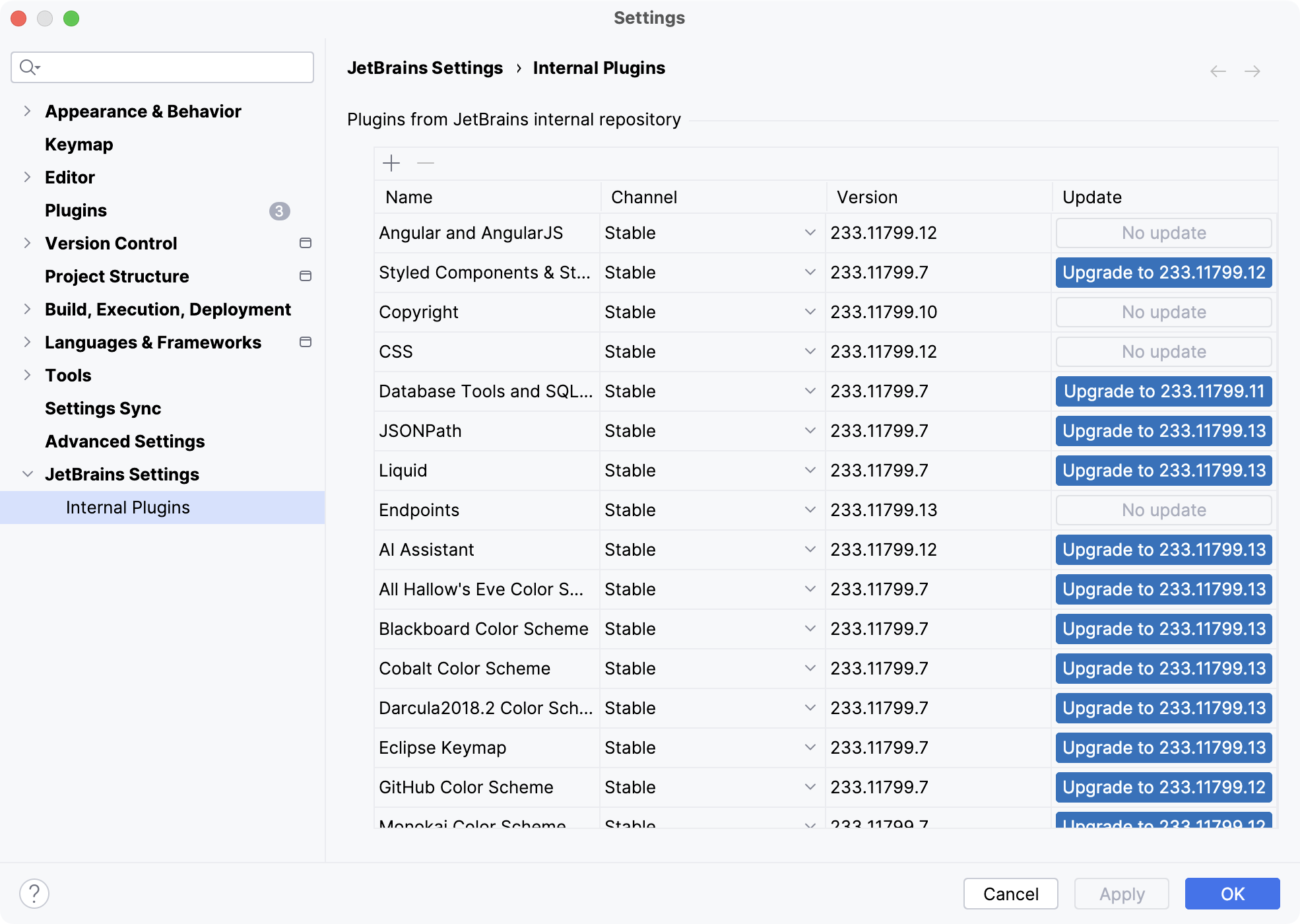Click the Apply button

(1121, 894)
